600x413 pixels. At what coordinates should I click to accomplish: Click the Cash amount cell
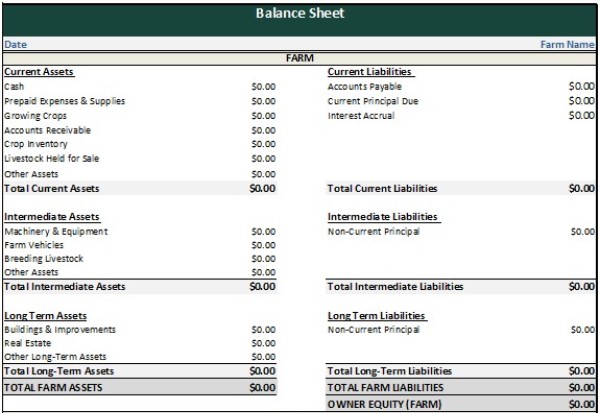click(x=262, y=87)
